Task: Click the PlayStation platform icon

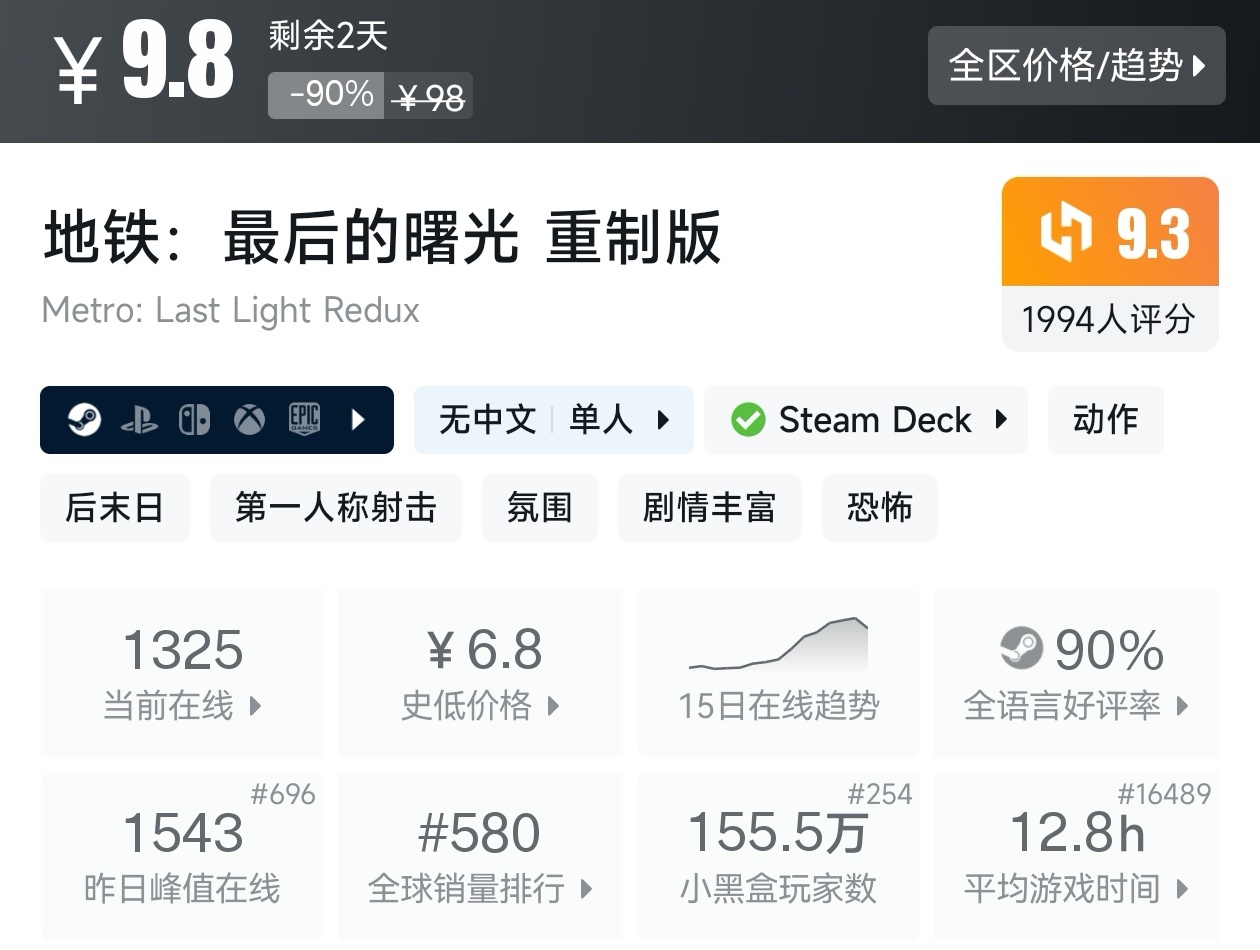Action: pos(139,420)
